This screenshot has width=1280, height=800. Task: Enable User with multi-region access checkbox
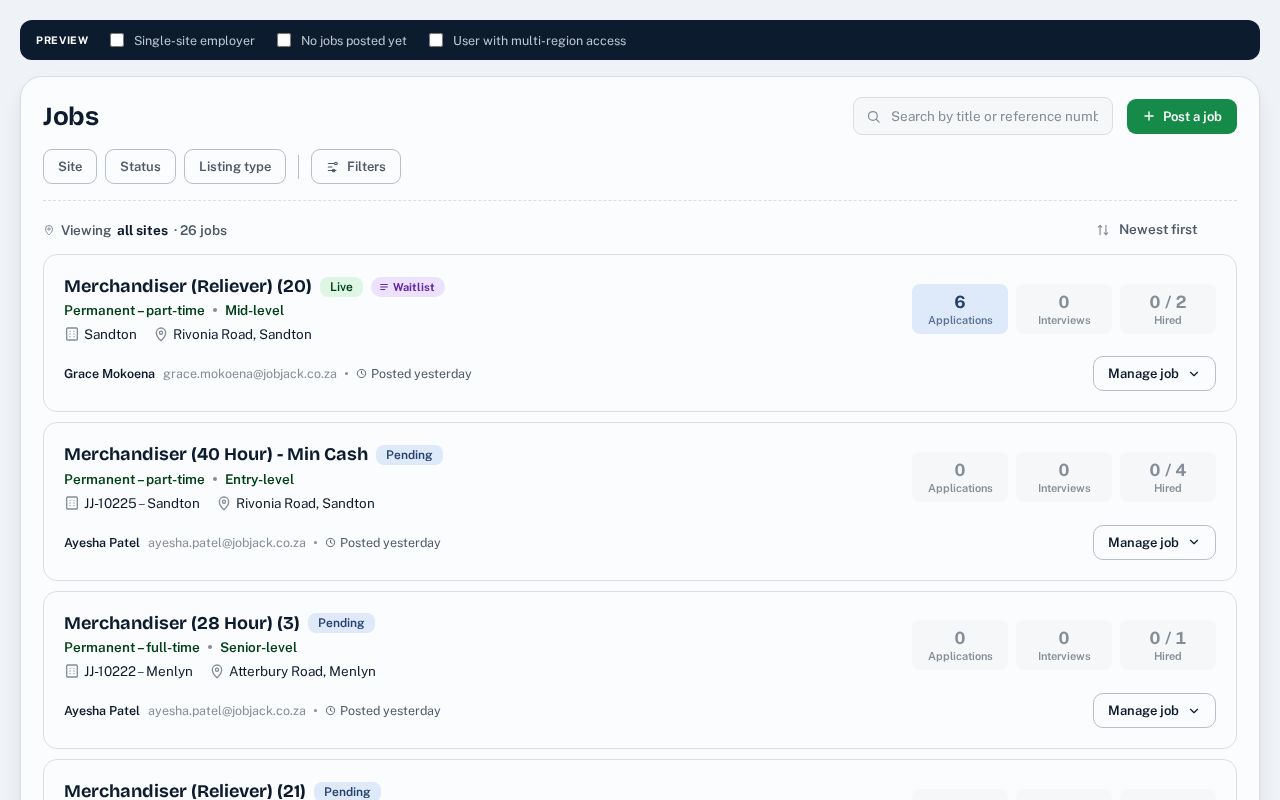click(436, 40)
